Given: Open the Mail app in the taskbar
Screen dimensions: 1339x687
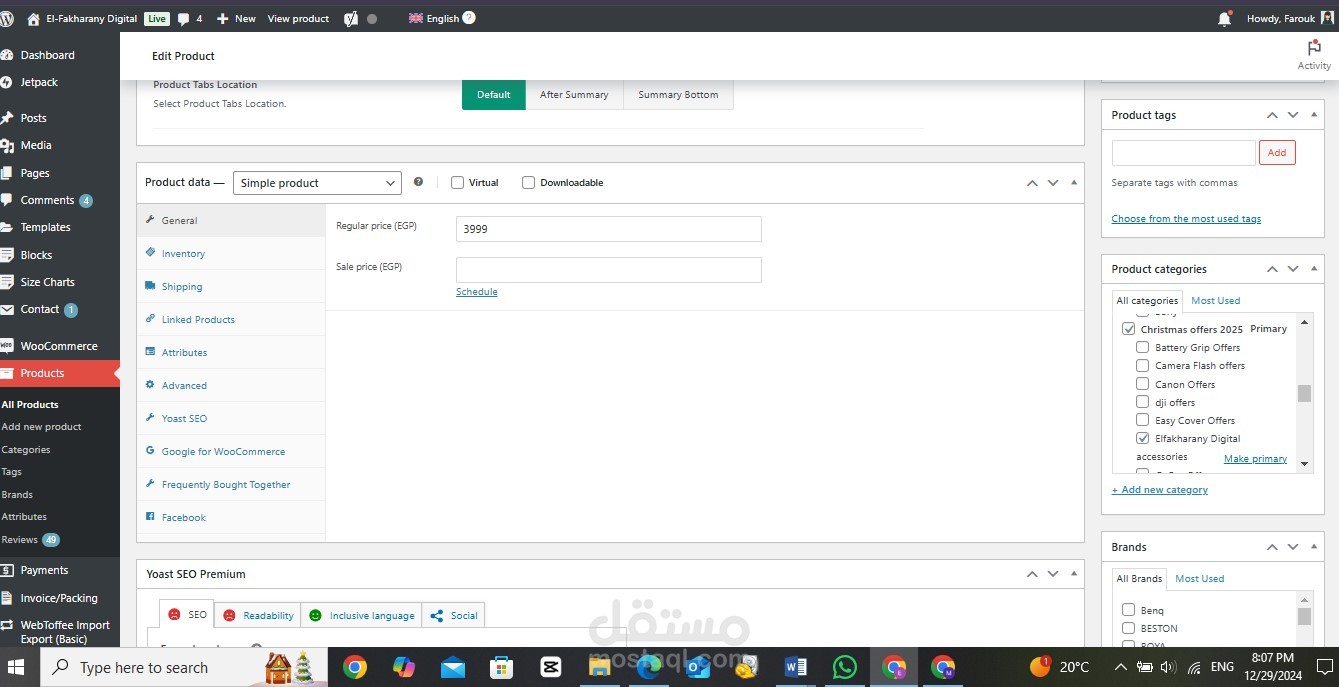Looking at the screenshot, I should point(453,667).
